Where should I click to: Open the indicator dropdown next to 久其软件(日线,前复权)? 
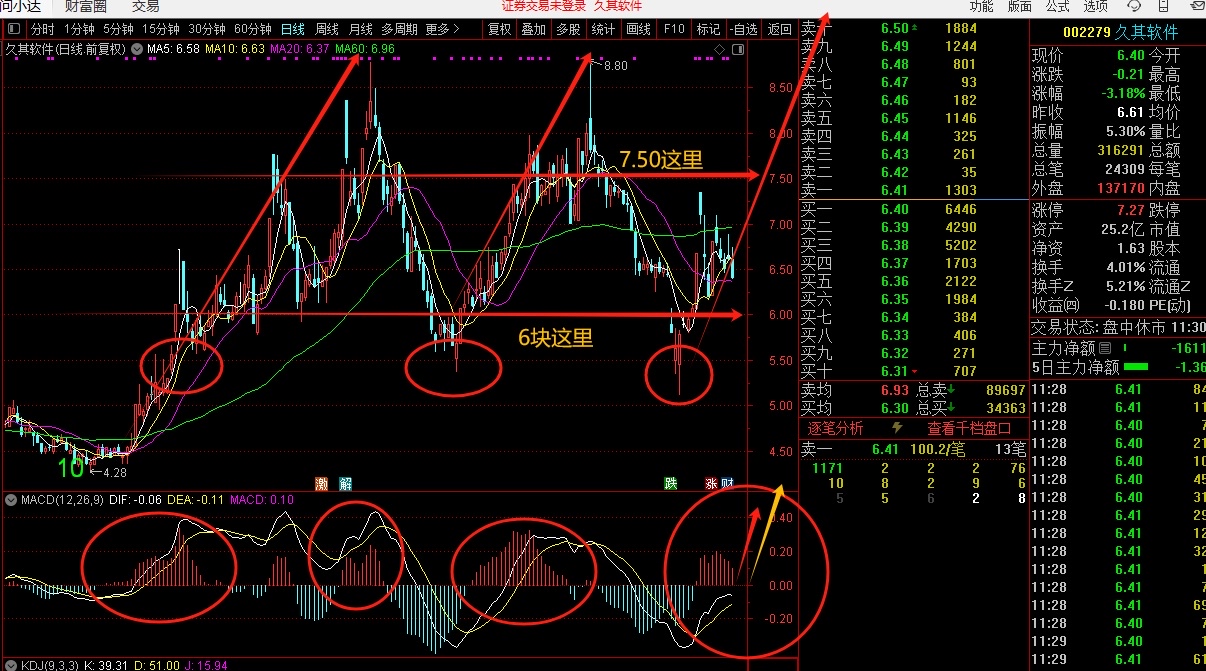tap(137, 48)
